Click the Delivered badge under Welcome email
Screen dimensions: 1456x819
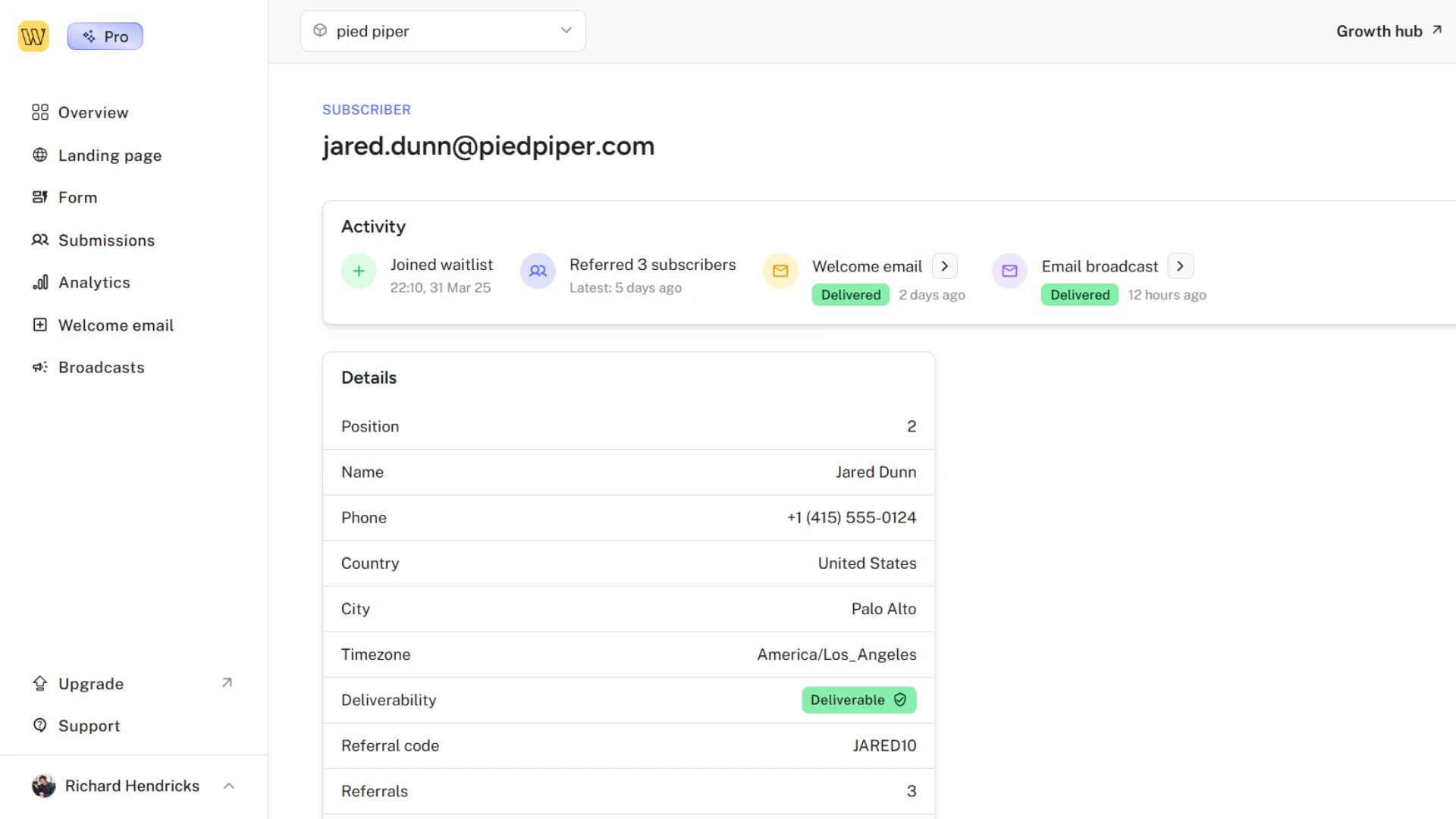[850, 294]
